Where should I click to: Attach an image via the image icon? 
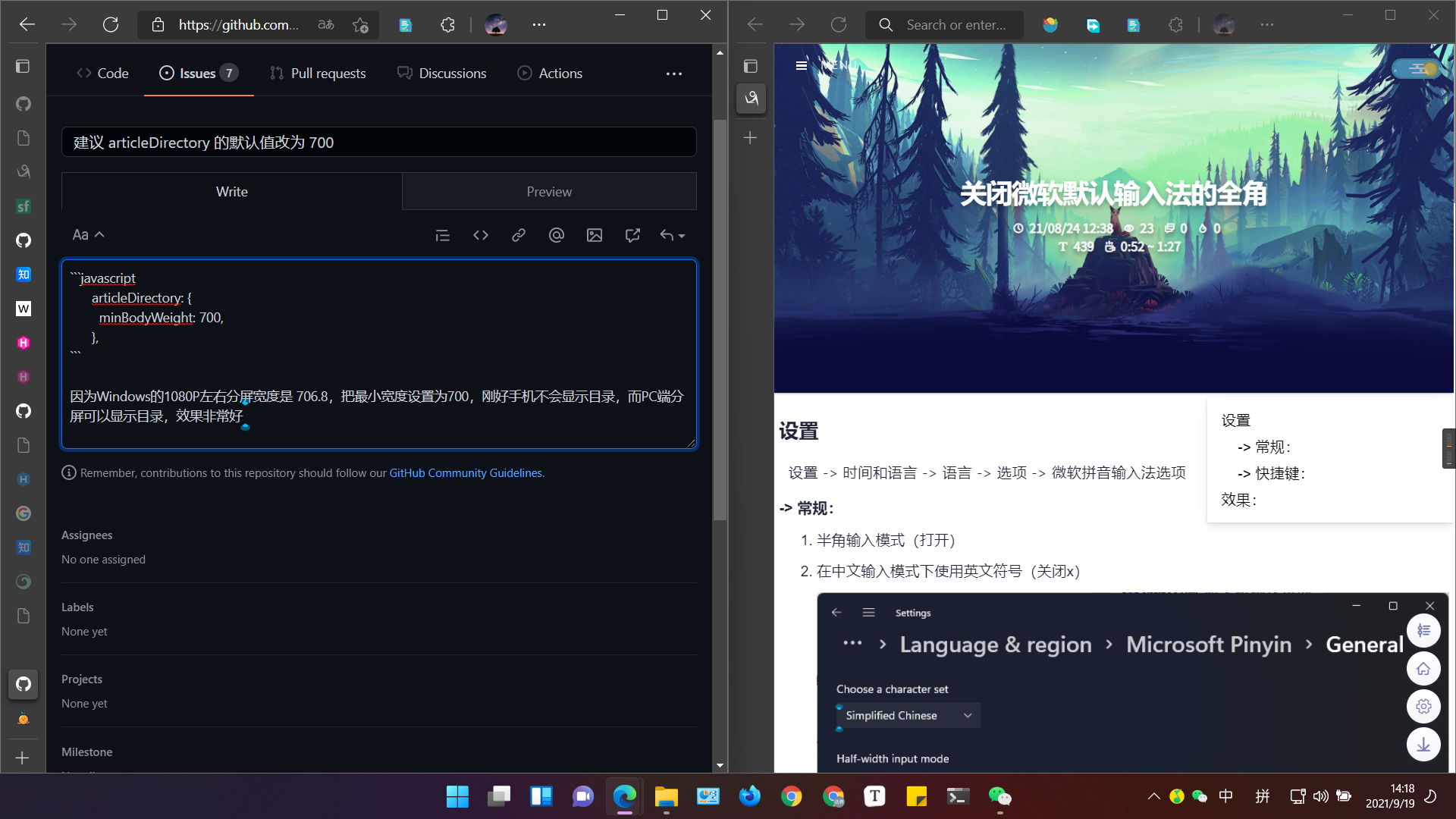click(x=595, y=235)
